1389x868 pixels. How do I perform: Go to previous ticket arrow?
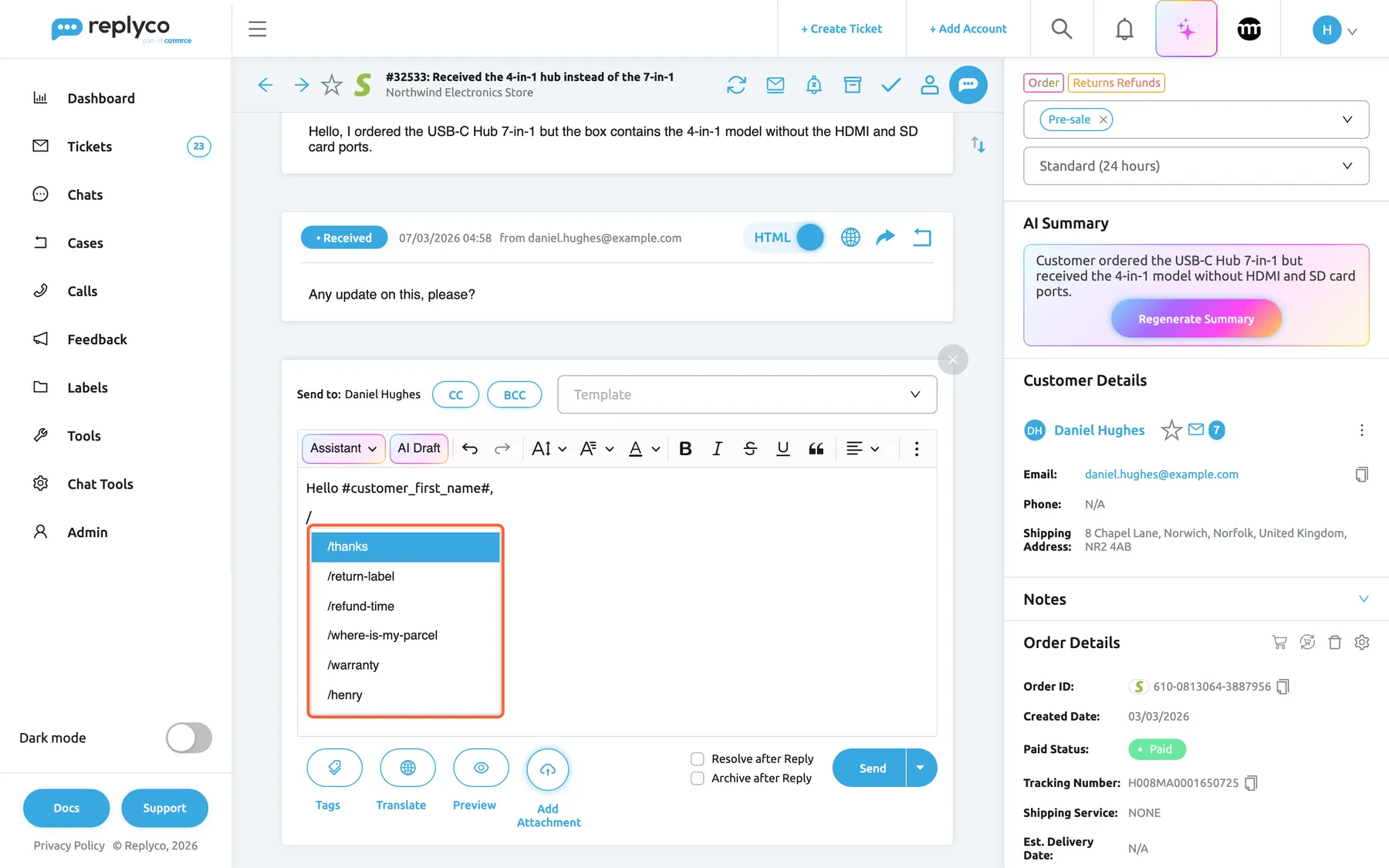pyautogui.click(x=265, y=85)
